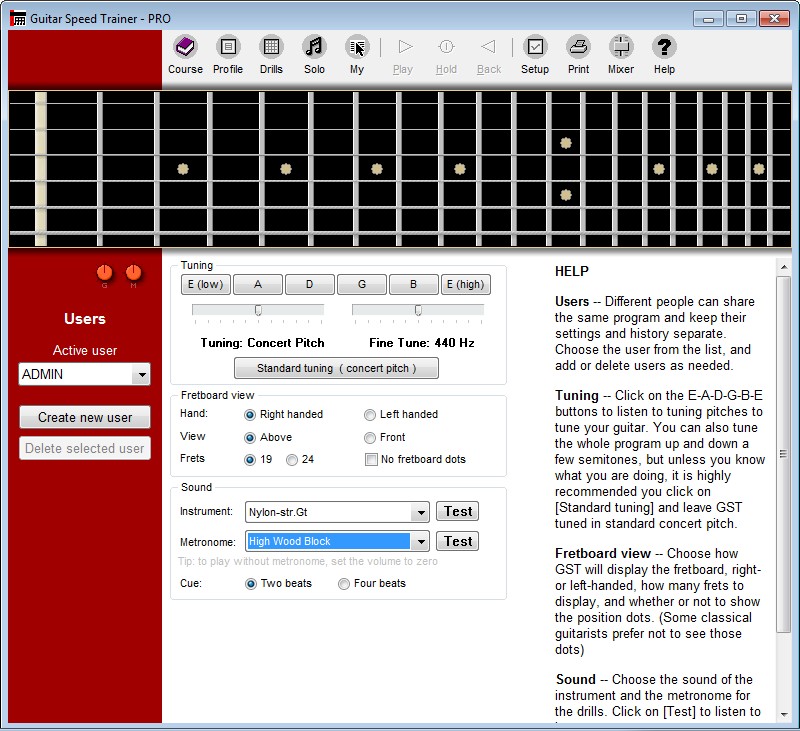Screen dimensions: 800x731
Task: Select Two beats cue option
Action: click(x=251, y=584)
